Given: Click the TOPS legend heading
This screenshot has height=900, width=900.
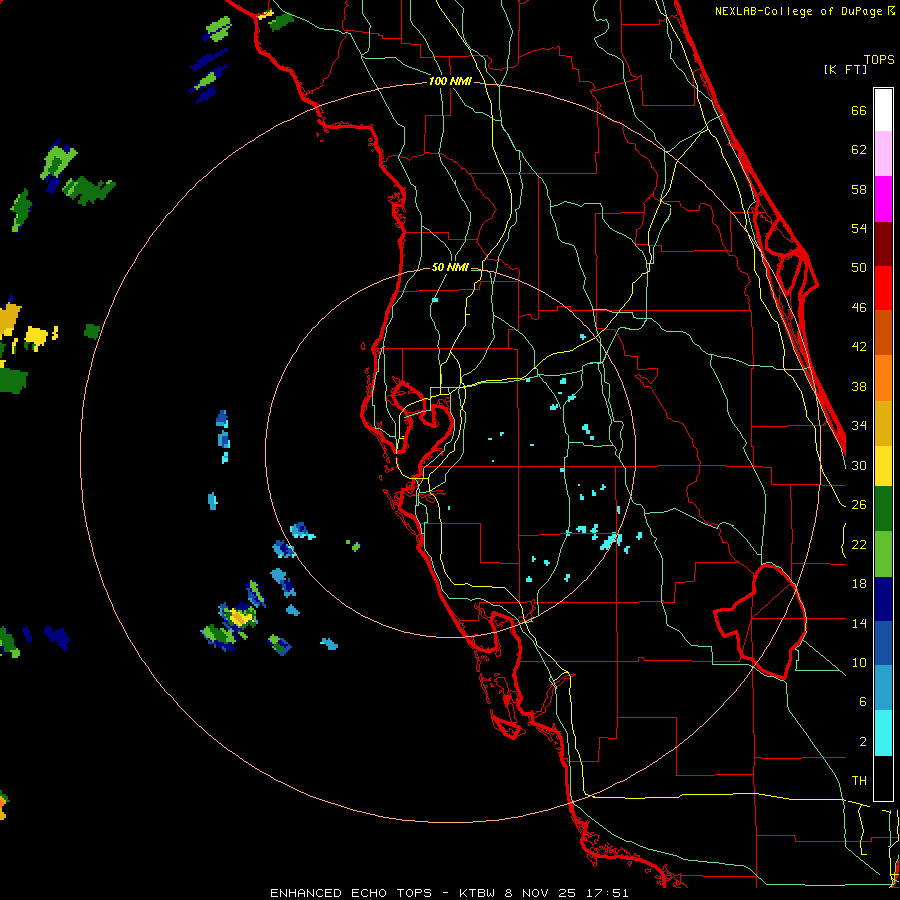Looking at the screenshot, I should click(879, 60).
